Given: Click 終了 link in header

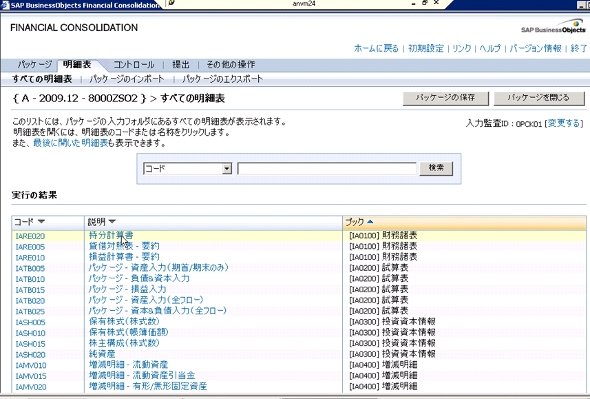Looking at the screenshot, I should (579, 48).
